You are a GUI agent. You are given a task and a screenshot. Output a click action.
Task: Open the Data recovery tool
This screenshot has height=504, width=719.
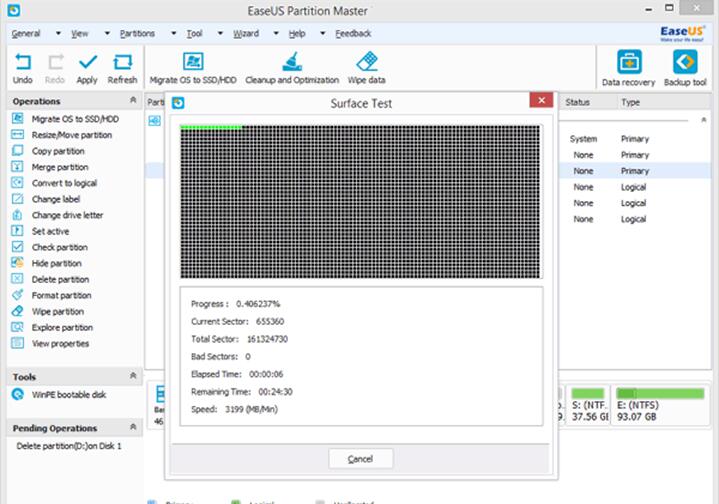tap(629, 68)
